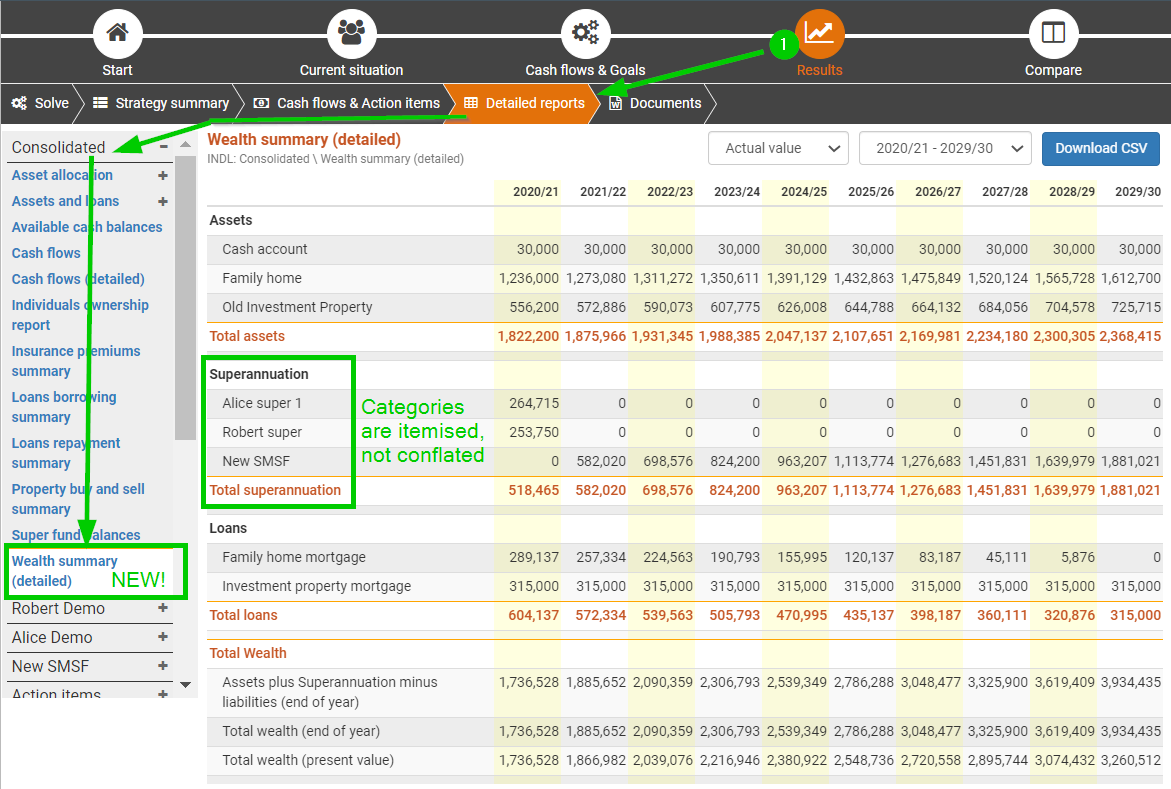Image resolution: width=1171 pixels, height=789 pixels.
Task: Click the sidebar scrollbar down arrow
Action: coord(185,685)
